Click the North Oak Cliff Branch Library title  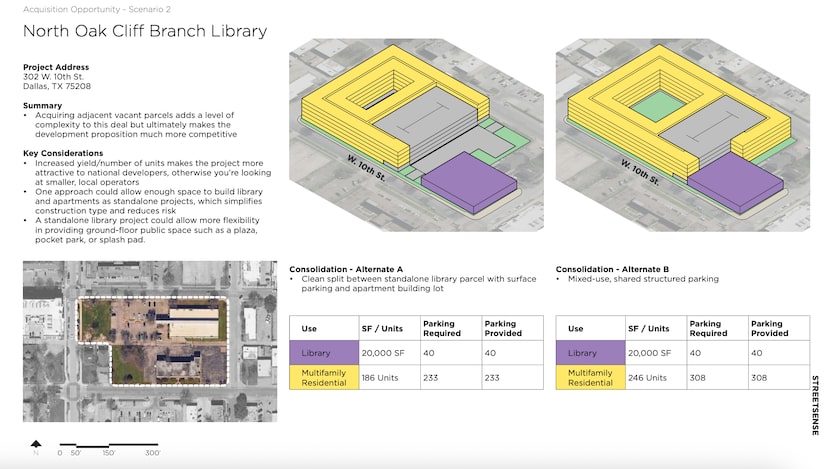(x=144, y=31)
